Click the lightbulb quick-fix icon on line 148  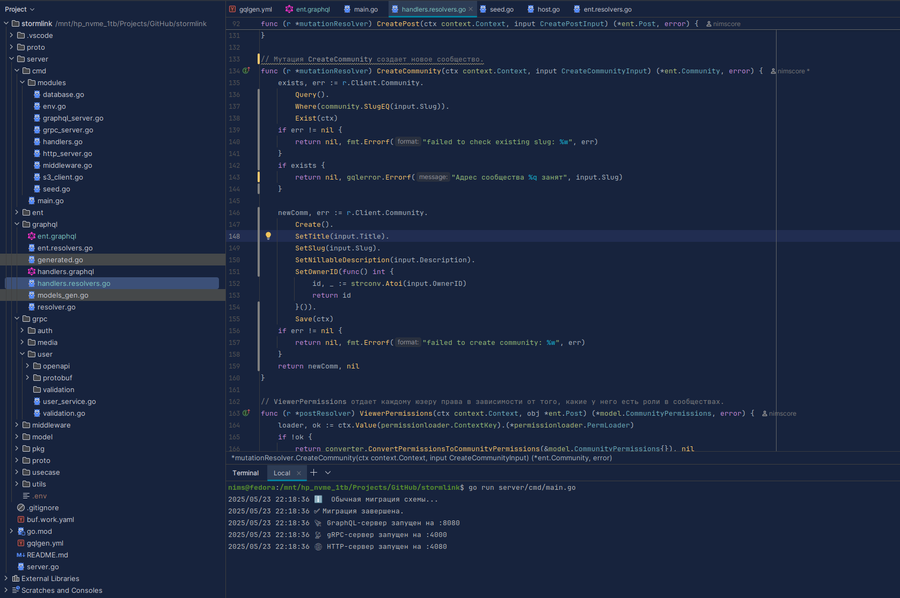(x=268, y=236)
